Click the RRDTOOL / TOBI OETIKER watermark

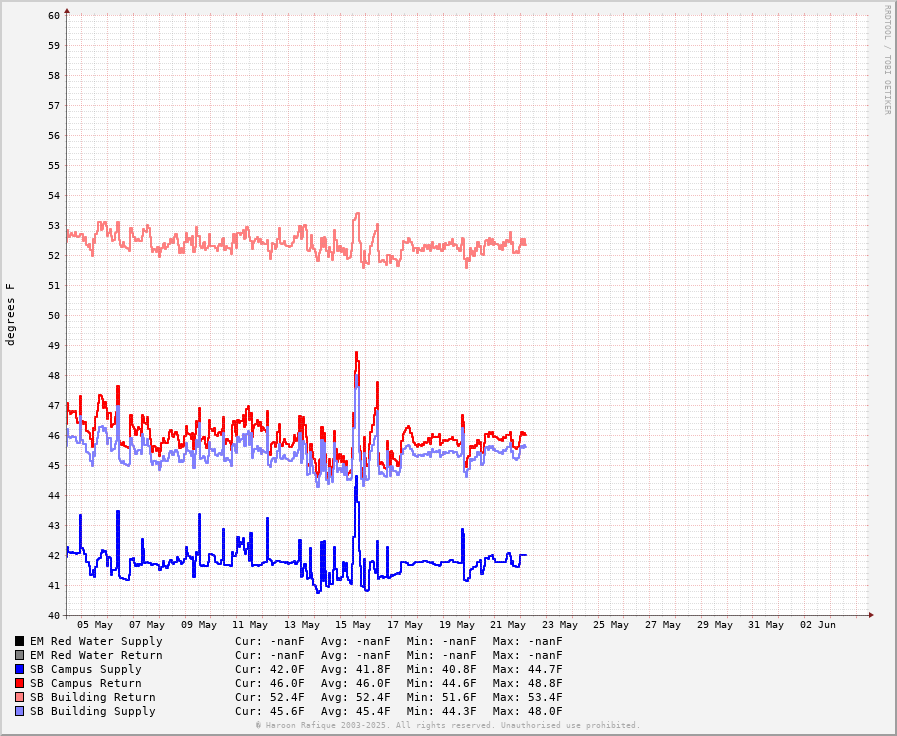click(x=886, y=59)
